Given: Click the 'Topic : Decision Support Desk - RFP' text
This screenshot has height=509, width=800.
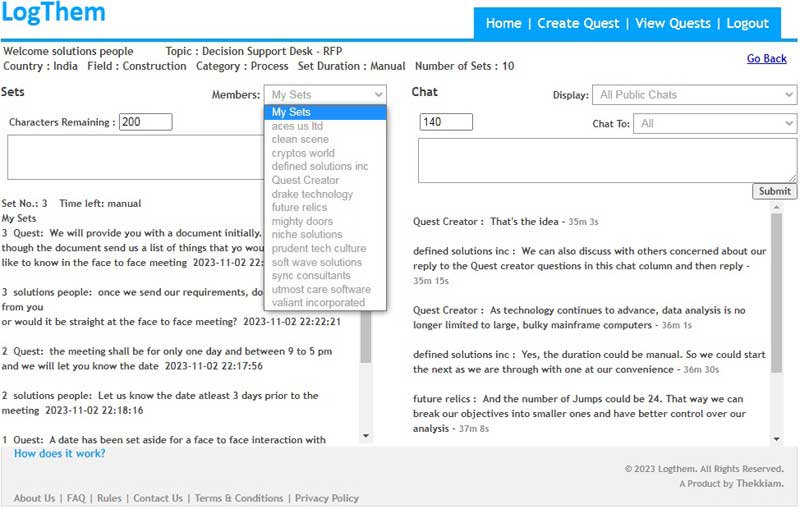Looking at the screenshot, I should (254, 52).
